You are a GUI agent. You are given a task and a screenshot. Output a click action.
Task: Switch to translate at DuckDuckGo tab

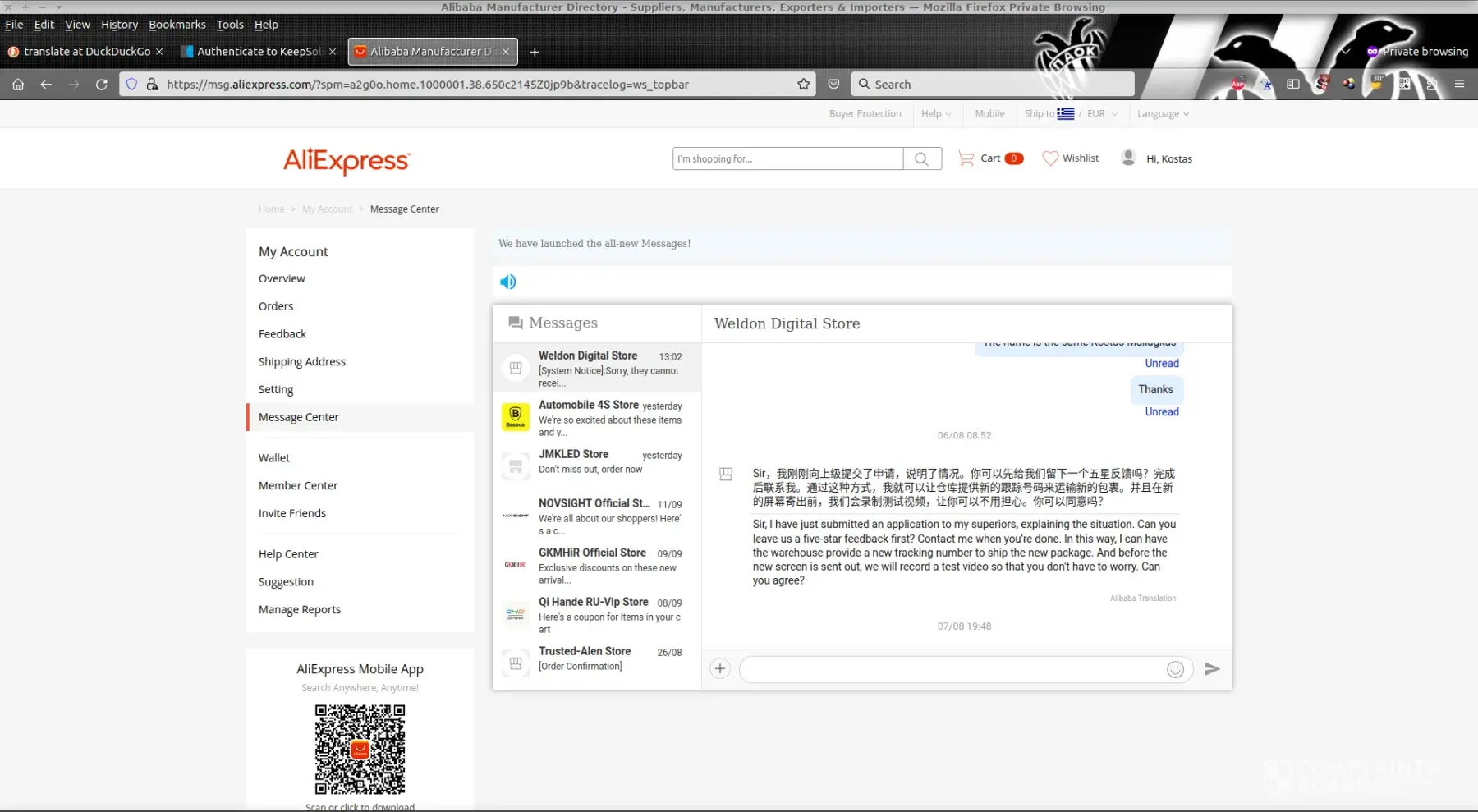87,52
